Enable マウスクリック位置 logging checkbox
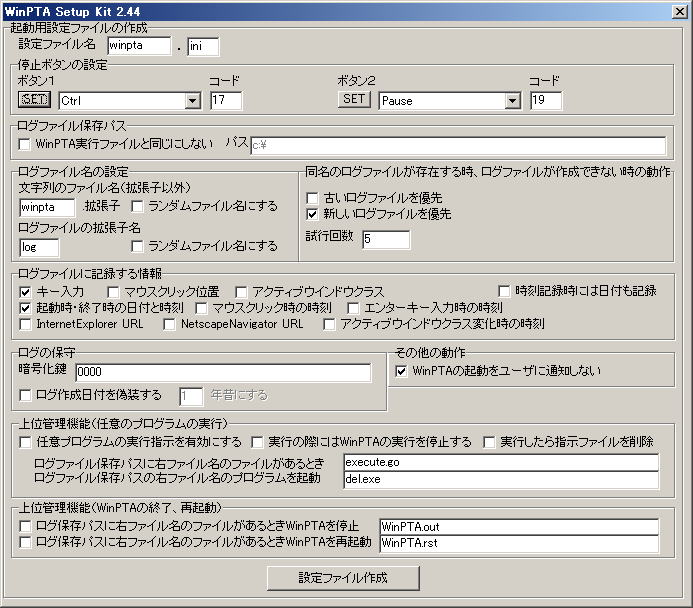 [x=114, y=291]
